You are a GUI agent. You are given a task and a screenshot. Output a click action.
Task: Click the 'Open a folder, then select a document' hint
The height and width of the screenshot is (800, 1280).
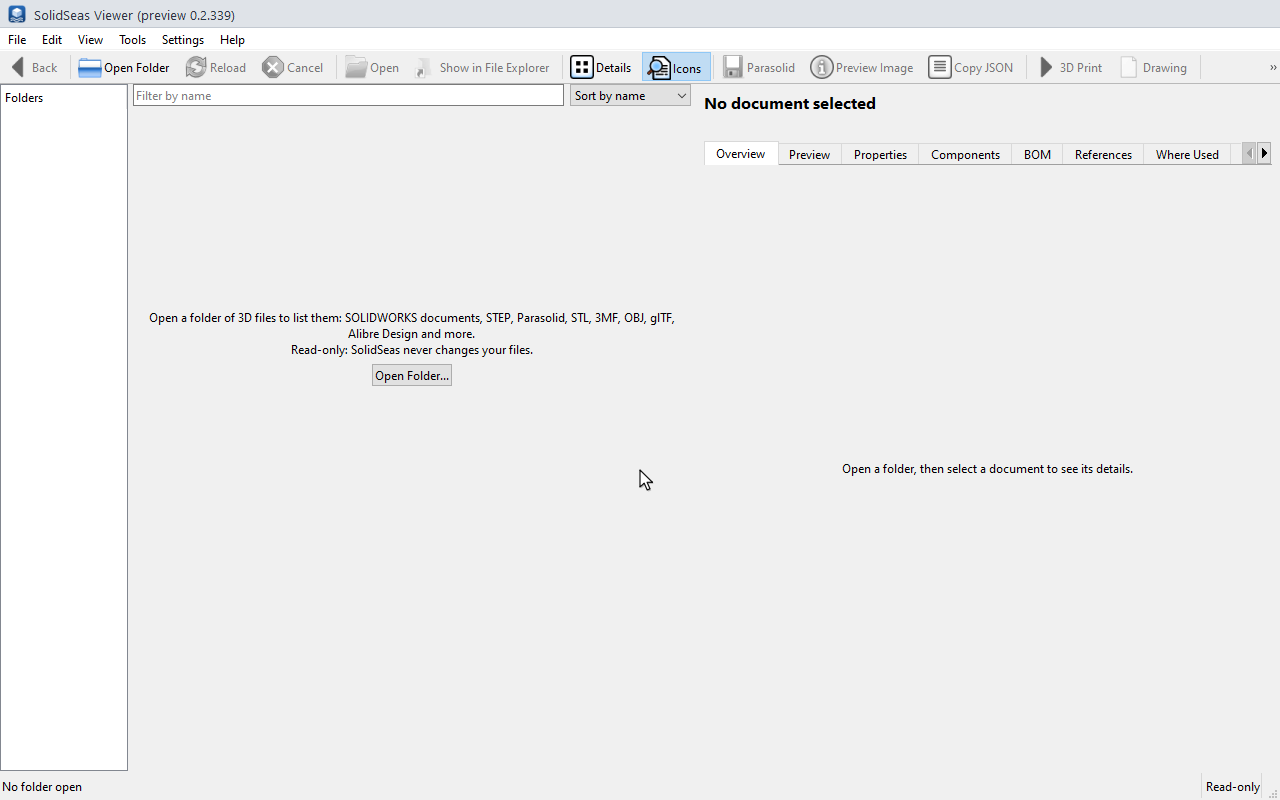click(987, 469)
